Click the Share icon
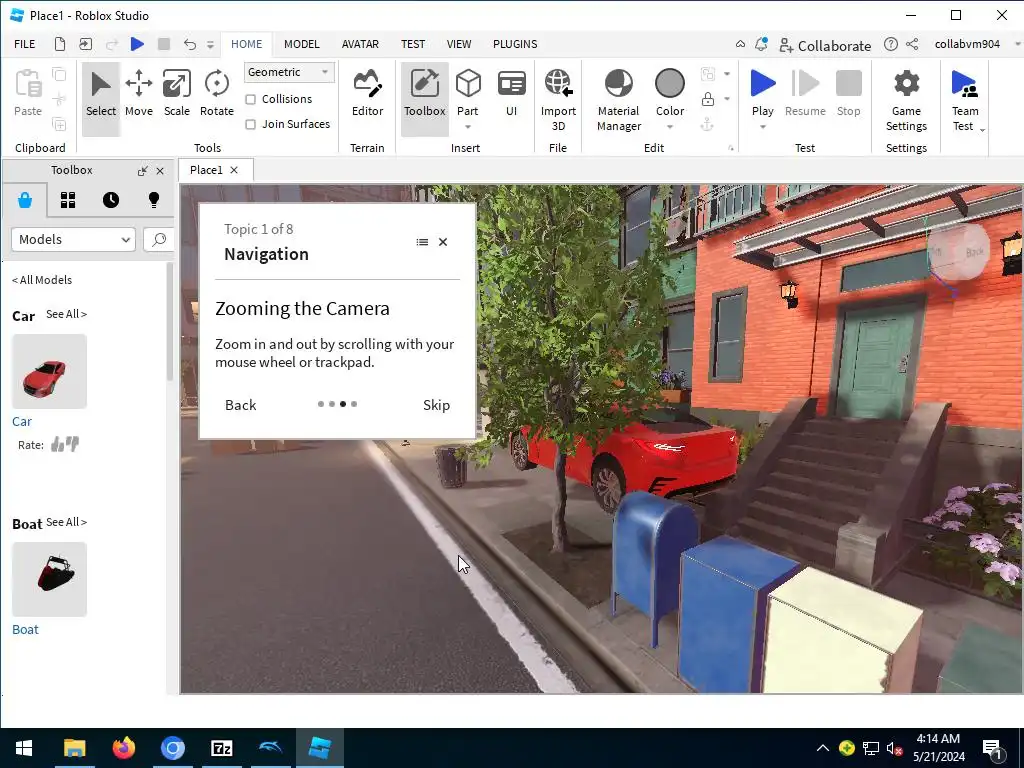The width and height of the screenshot is (1024, 768). (912, 44)
